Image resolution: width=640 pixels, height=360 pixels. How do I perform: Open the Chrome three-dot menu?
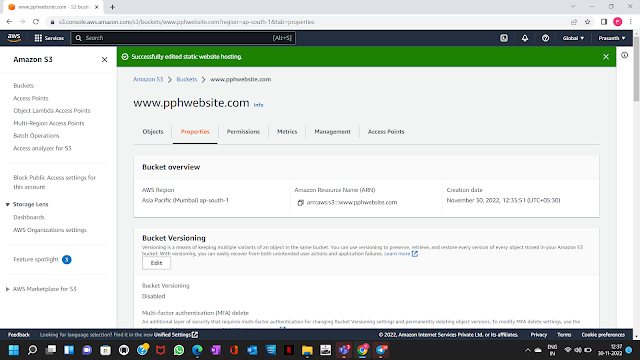pyautogui.click(x=631, y=22)
